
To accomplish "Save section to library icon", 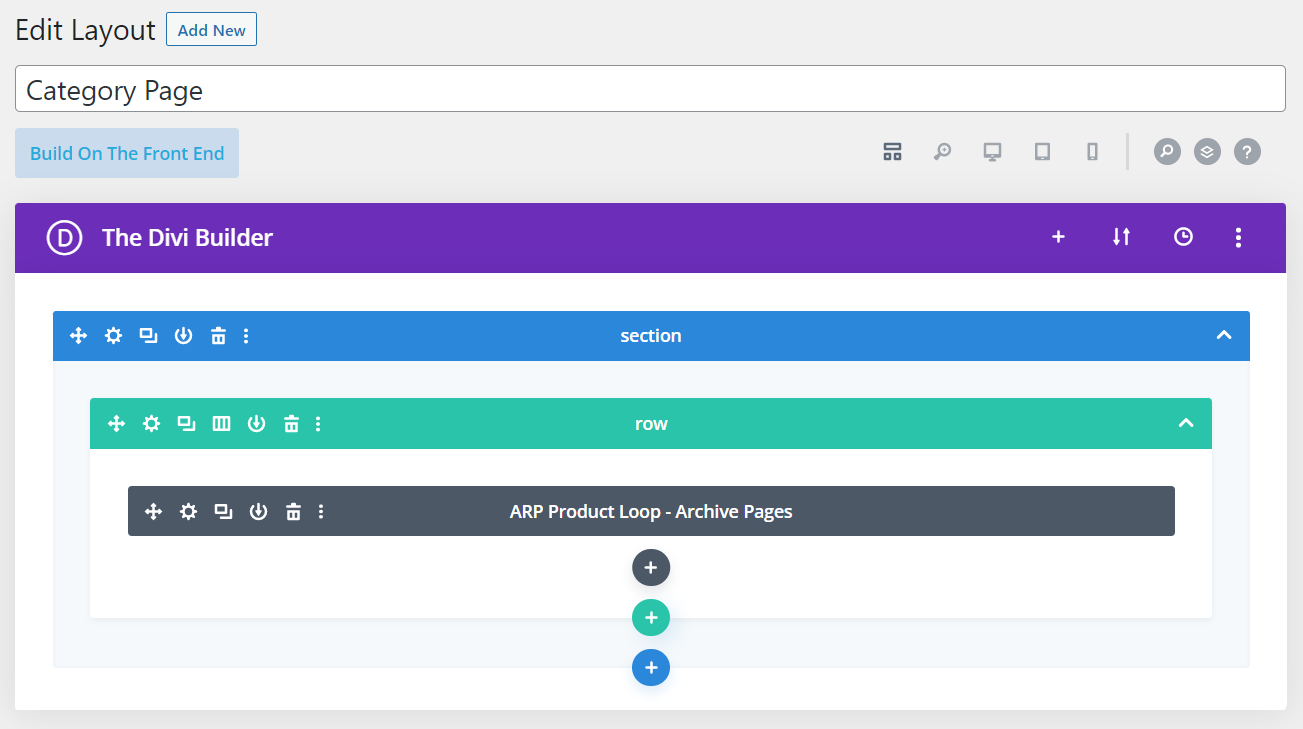I will (183, 336).
